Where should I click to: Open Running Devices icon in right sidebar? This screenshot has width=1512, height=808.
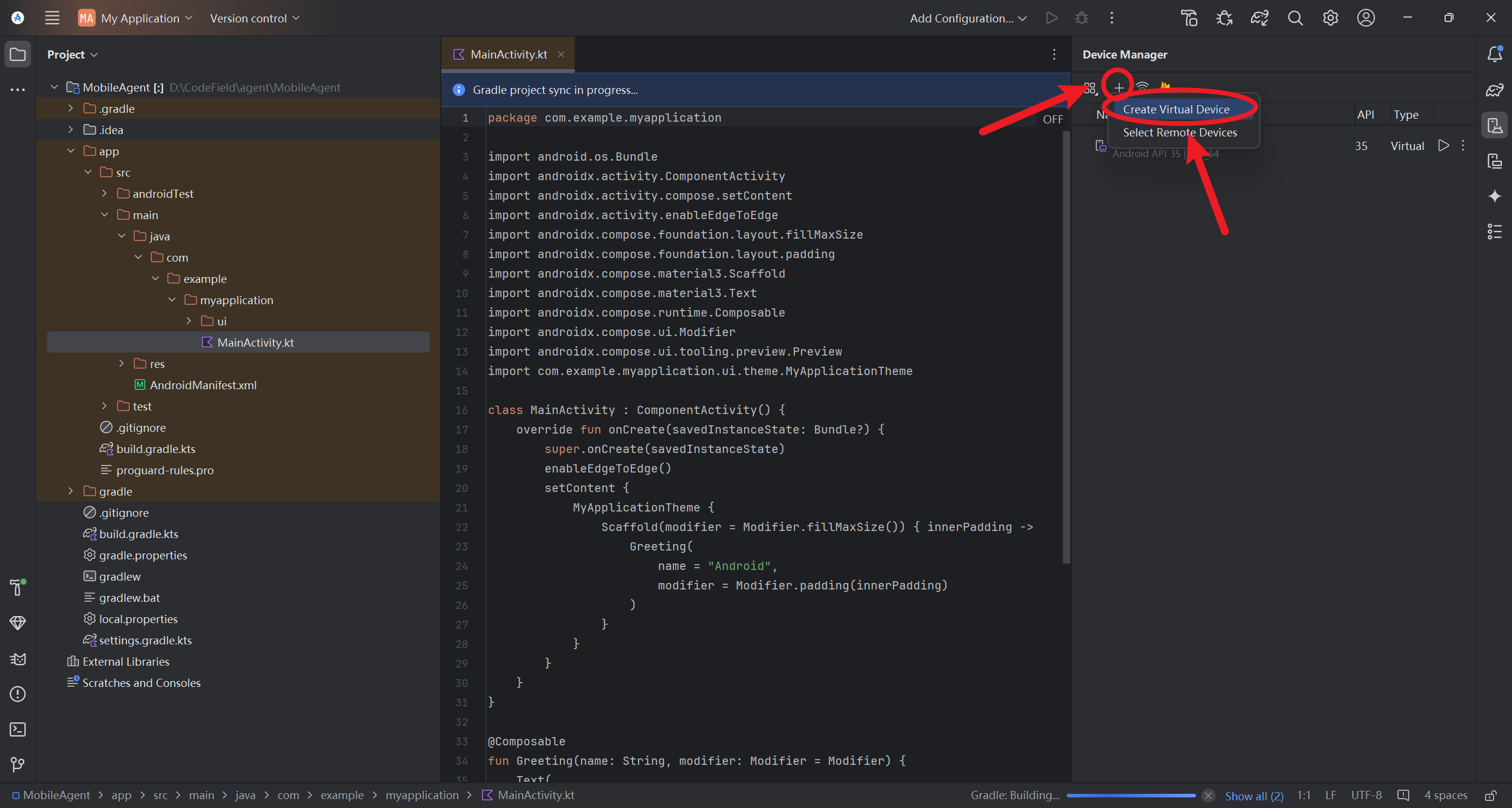click(1495, 161)
